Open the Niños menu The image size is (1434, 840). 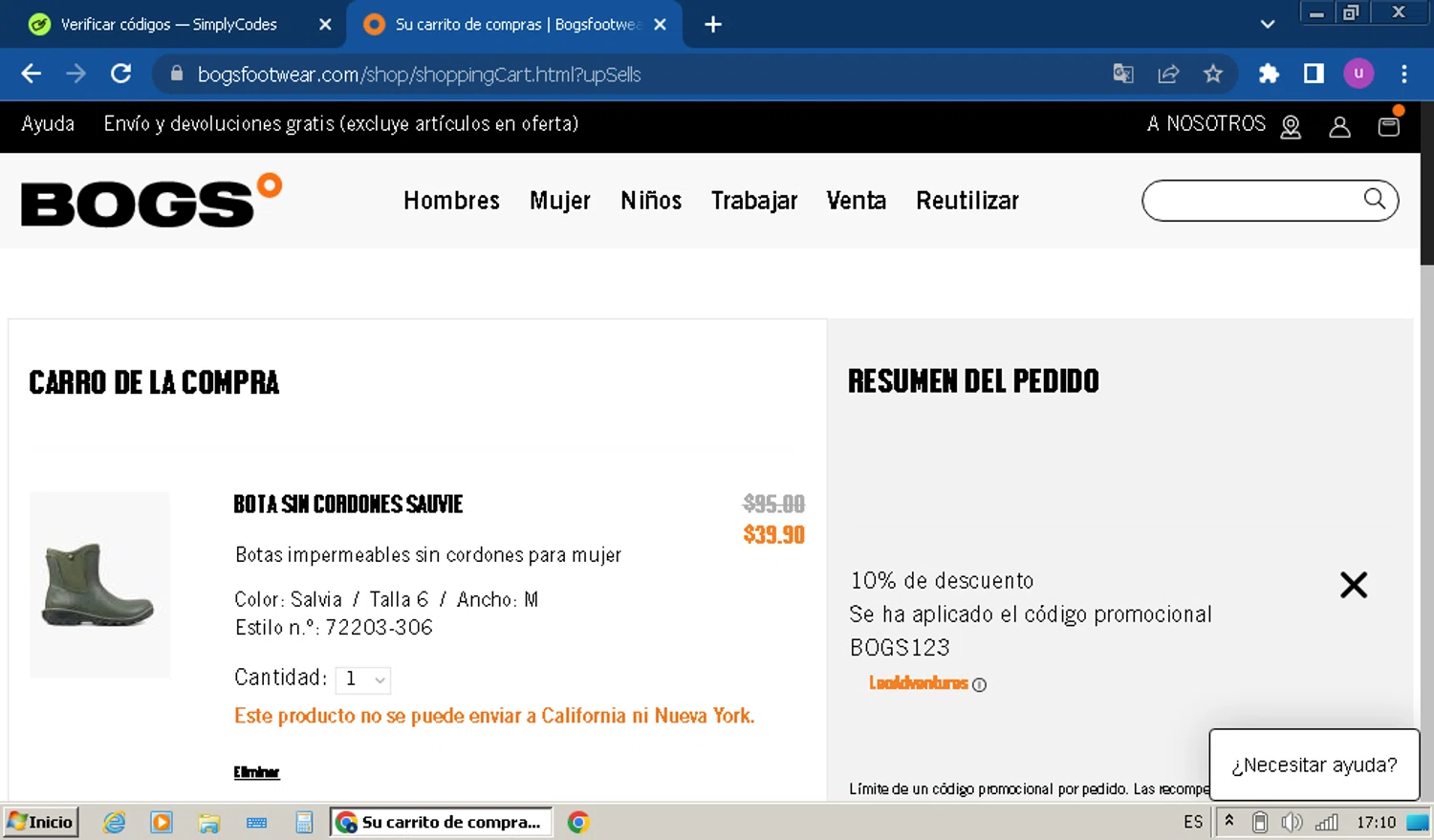click(x=651, y=201)
